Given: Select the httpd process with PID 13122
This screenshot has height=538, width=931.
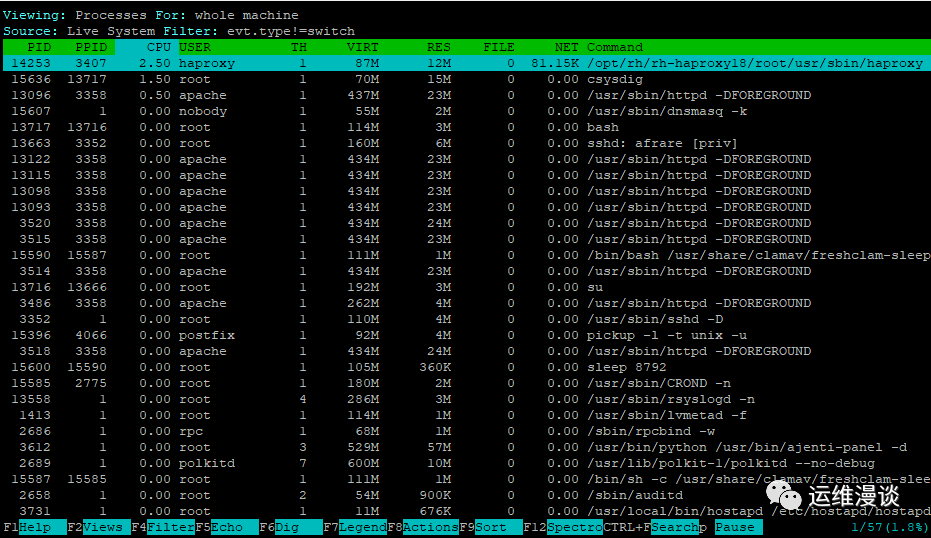Looking at the screenshot, I should coord(466,159).
